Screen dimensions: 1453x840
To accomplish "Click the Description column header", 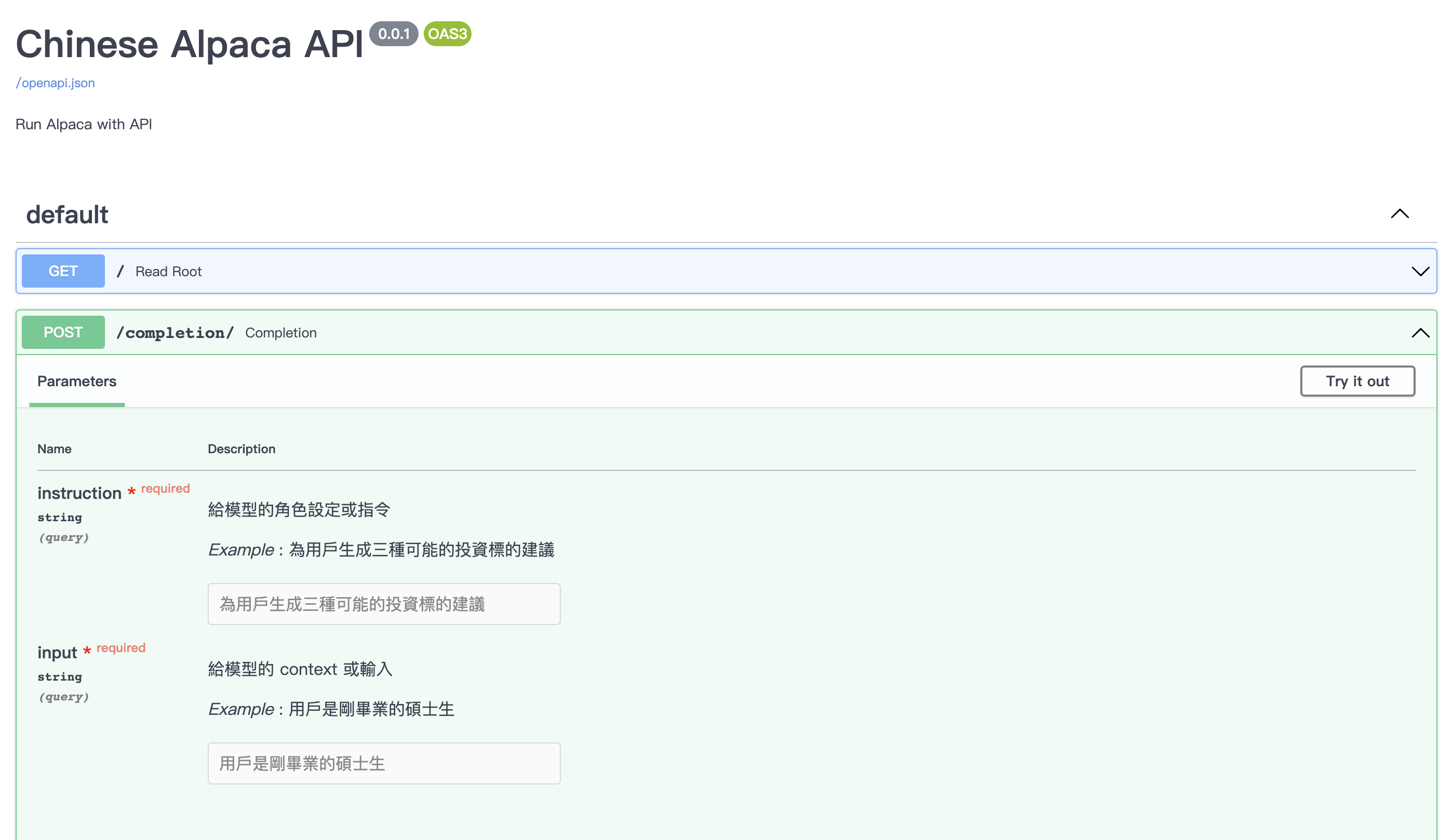I will pos(241,449).
